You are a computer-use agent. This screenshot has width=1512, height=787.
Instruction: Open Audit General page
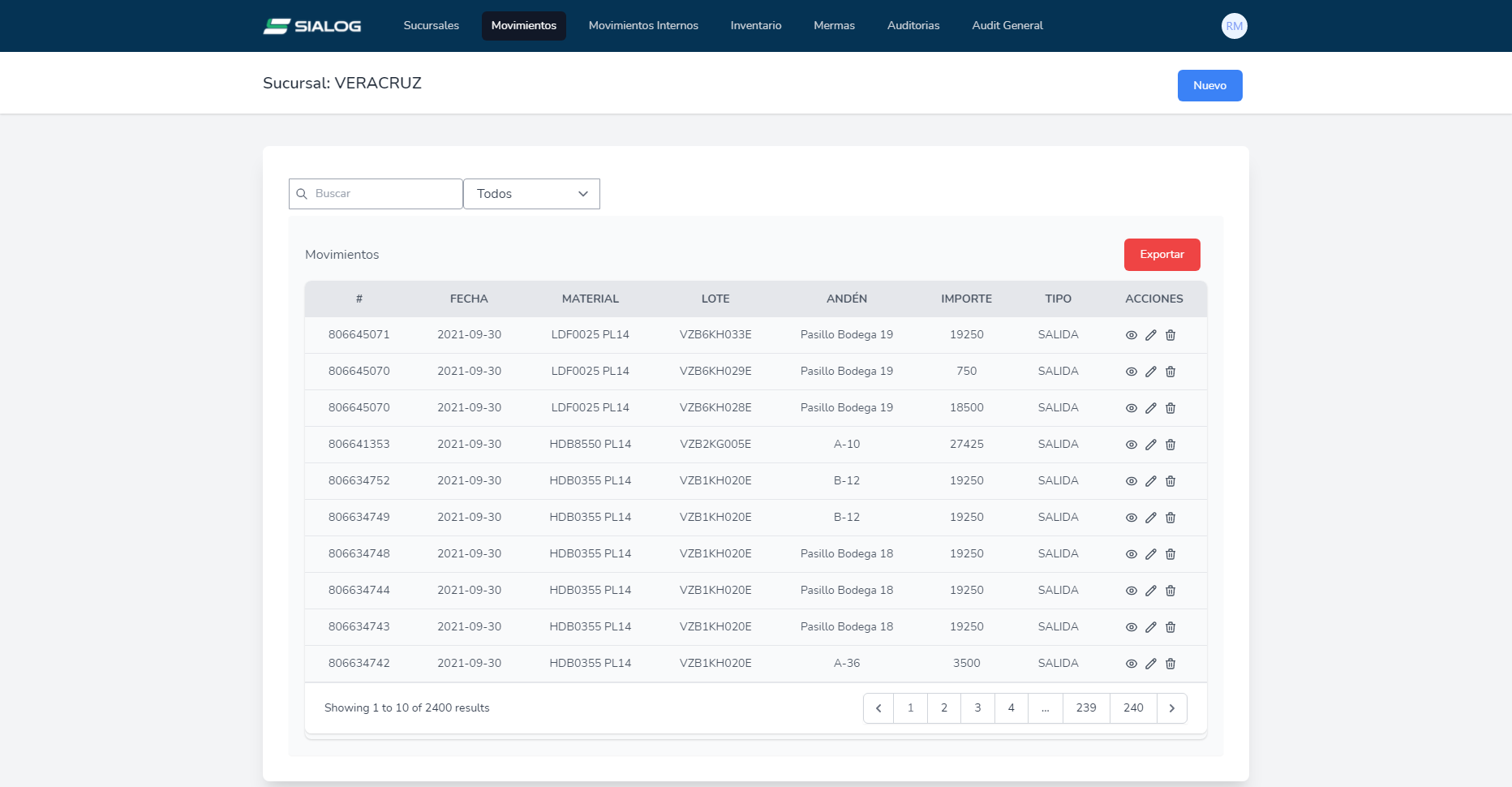pos(1007,26)
